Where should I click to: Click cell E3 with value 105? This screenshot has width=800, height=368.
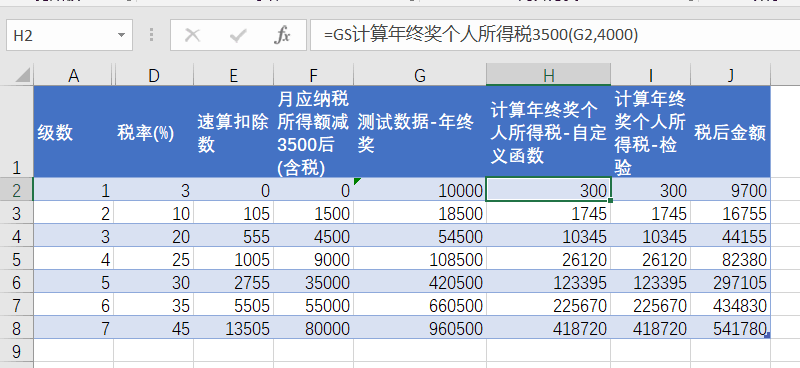[x=233, y=213]
